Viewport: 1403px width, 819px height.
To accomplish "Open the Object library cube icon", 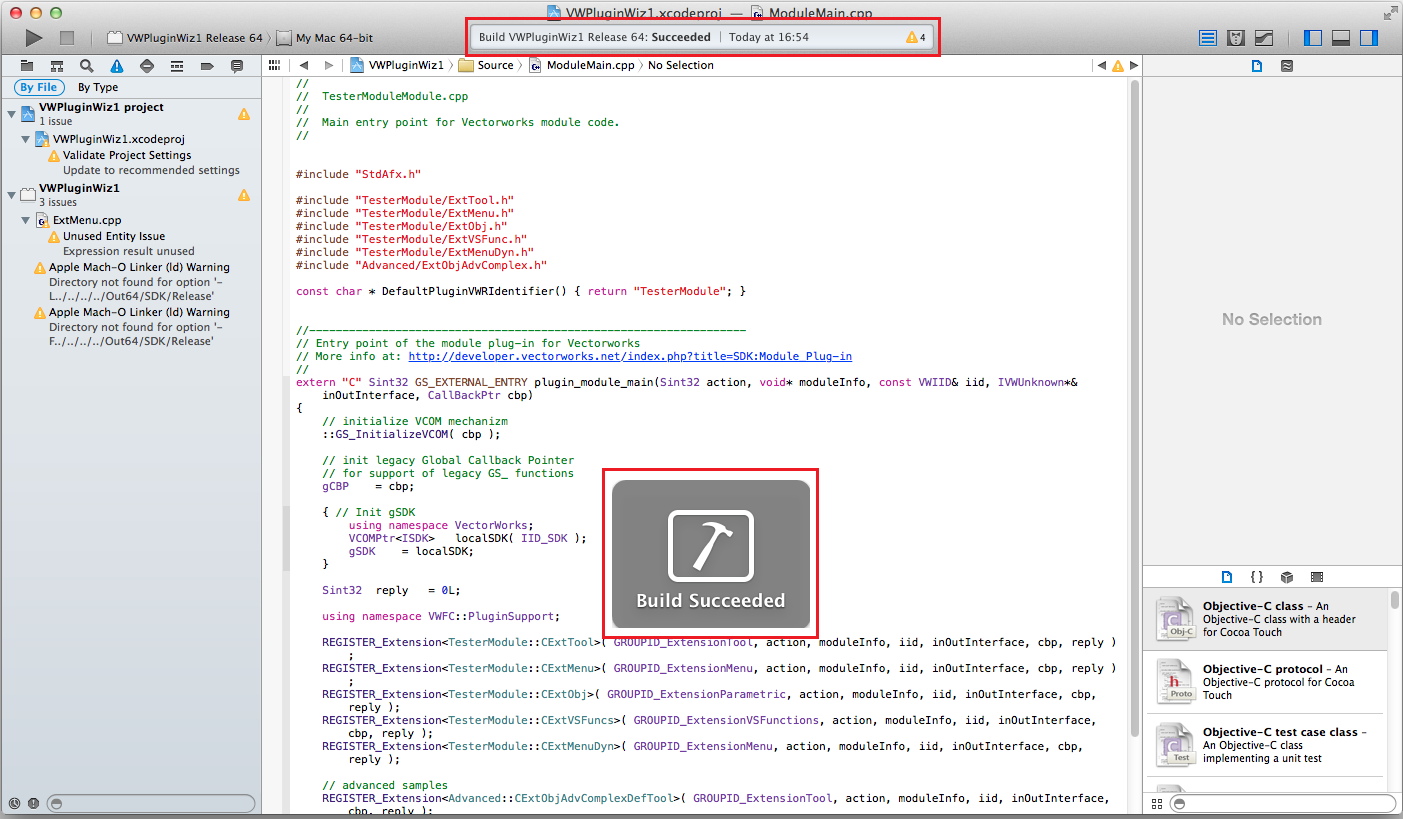I will [1287, 577].
